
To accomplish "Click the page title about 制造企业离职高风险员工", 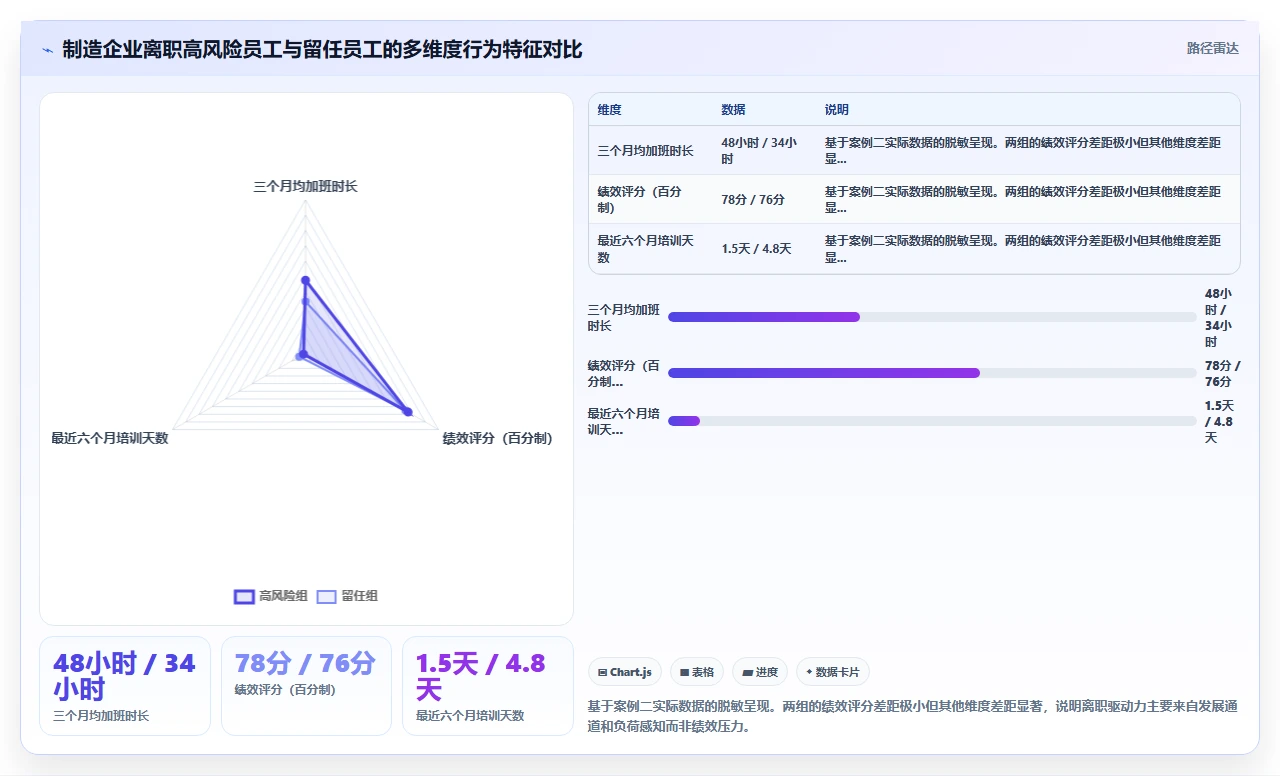I will pyautogui.click(x=322, y=49).
